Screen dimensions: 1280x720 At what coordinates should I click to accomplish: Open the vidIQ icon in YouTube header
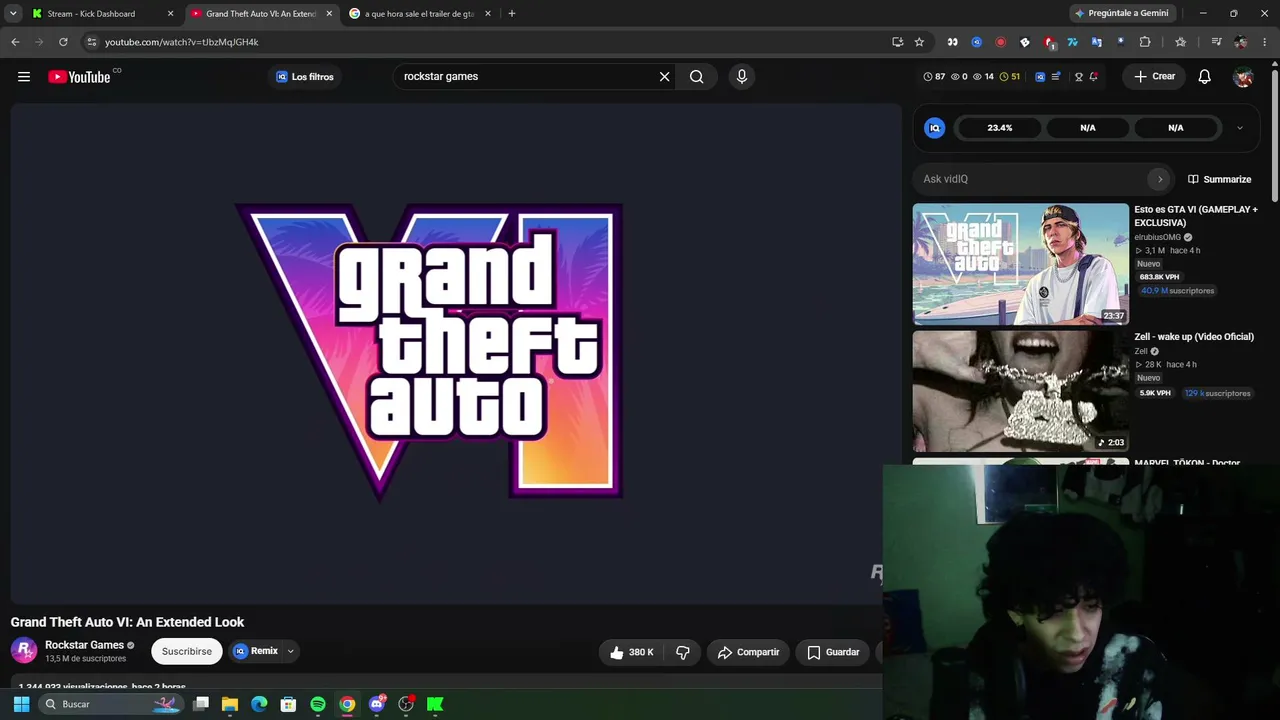click(x=1040, y=77)
